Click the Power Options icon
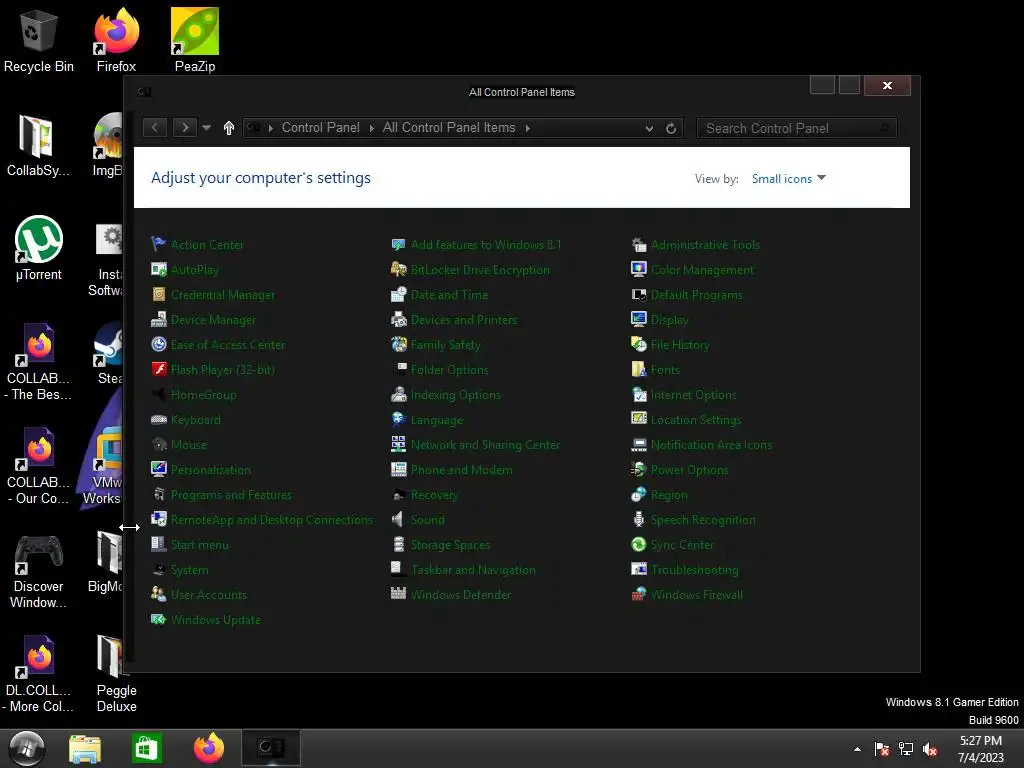The image size is (1024, 768). tap(639, 470)
